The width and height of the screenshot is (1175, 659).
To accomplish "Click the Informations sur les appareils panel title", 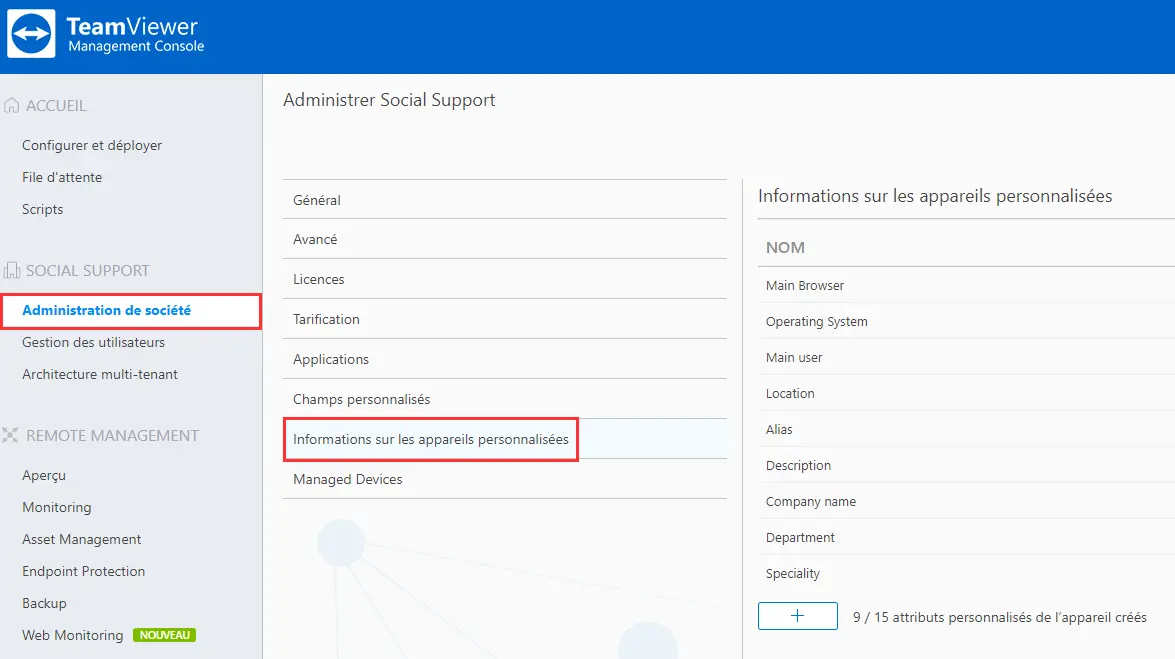I will click(935, 196).
